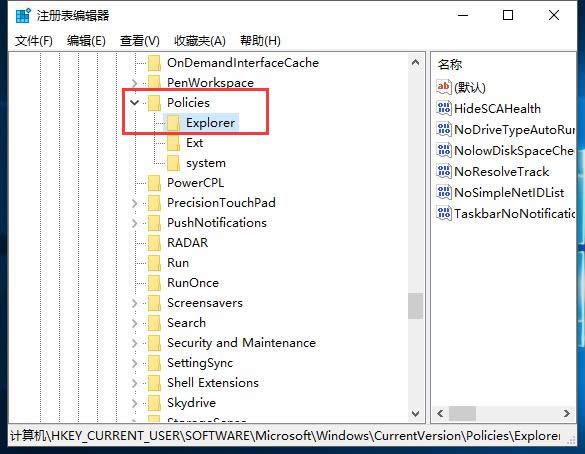Select the Ext key label

pos(194,143)
